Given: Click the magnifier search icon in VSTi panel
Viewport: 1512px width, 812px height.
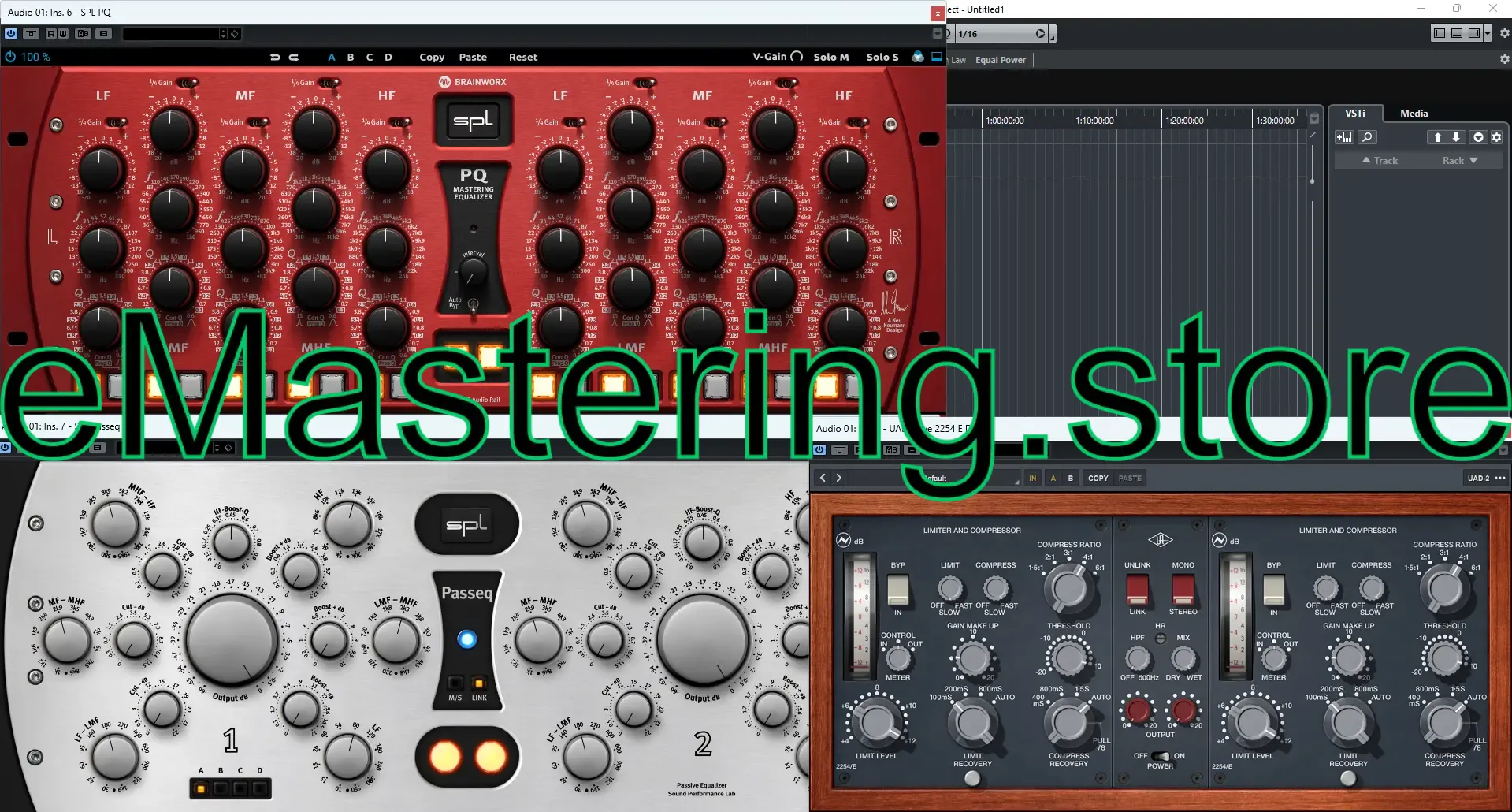Looking at the screenshot, I should (1367, 137).
